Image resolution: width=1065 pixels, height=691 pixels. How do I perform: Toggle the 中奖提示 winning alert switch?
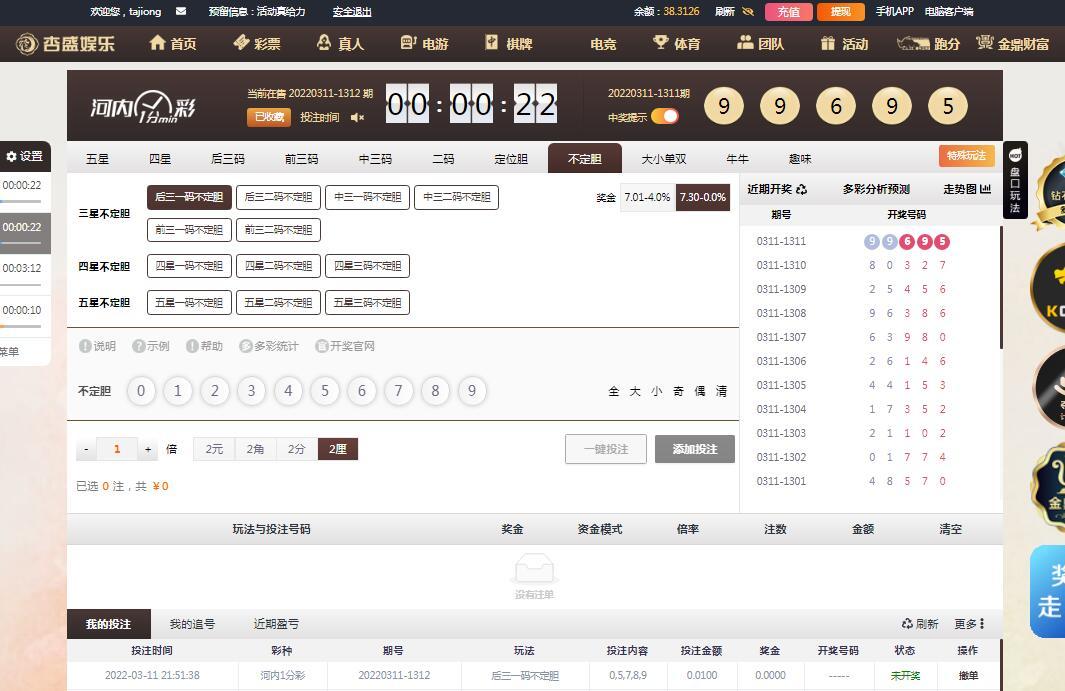[x=664, y=115]
